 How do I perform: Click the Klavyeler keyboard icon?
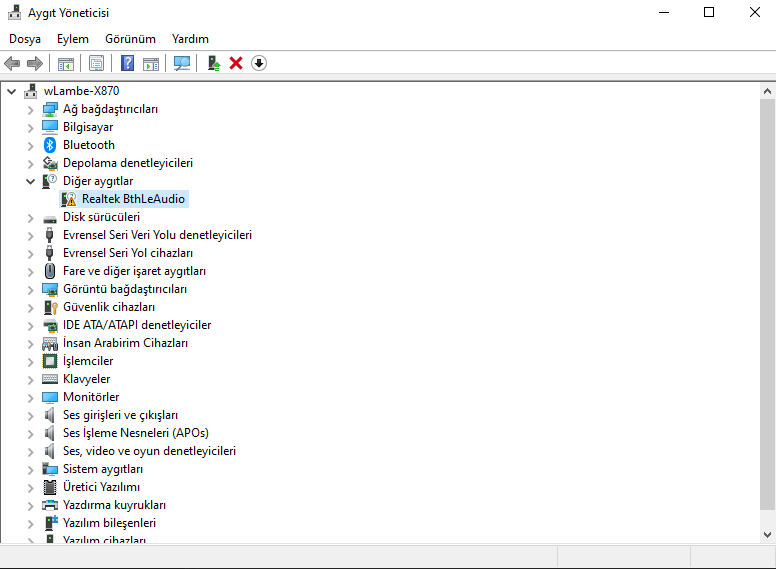click(x=50, y=379)
